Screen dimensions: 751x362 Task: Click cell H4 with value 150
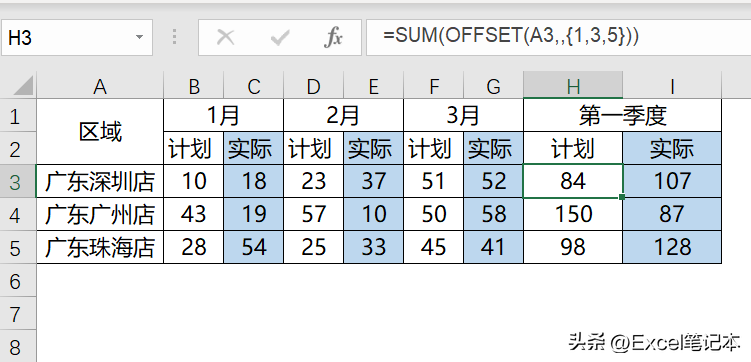coord(573,214)
